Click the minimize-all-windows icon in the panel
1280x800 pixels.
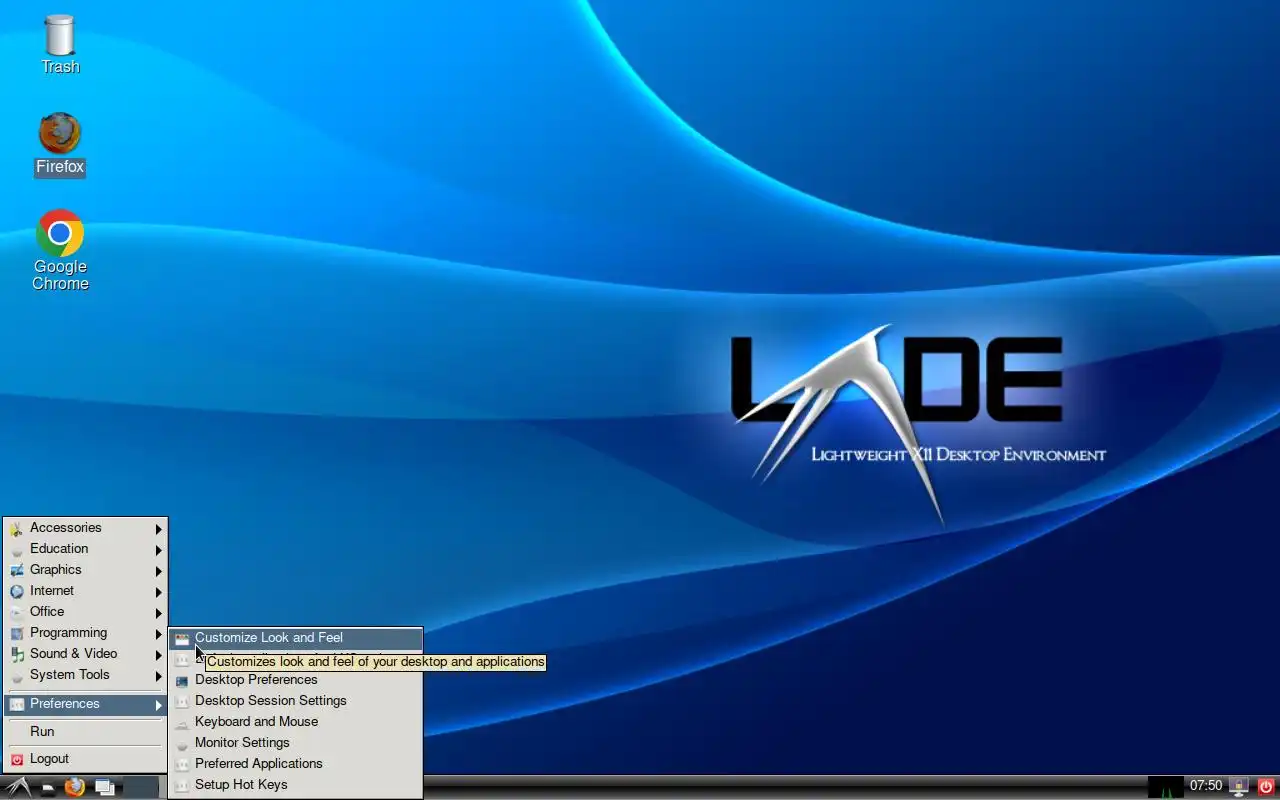104,787
